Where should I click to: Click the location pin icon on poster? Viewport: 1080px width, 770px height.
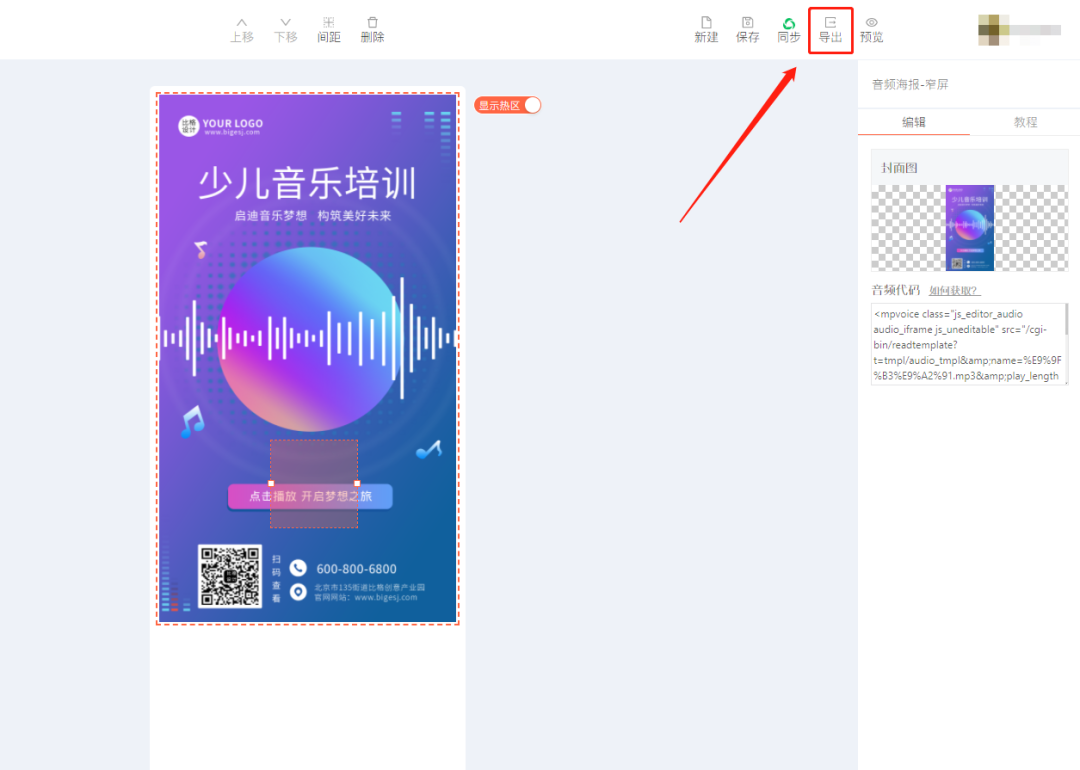(x=298, y=592)
